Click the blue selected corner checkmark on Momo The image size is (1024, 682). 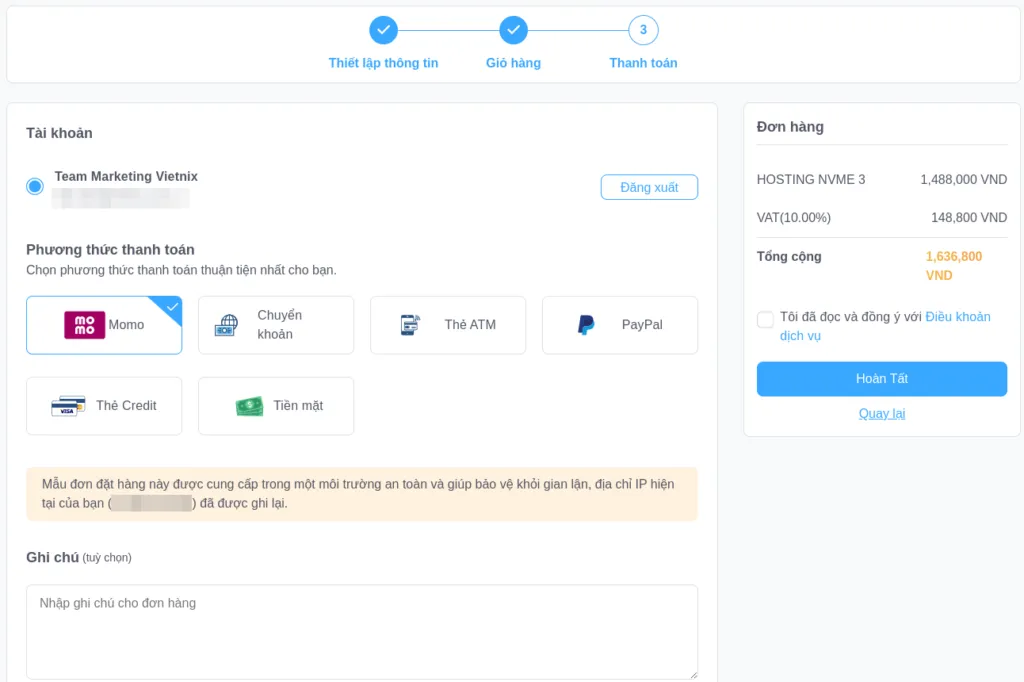172,306
